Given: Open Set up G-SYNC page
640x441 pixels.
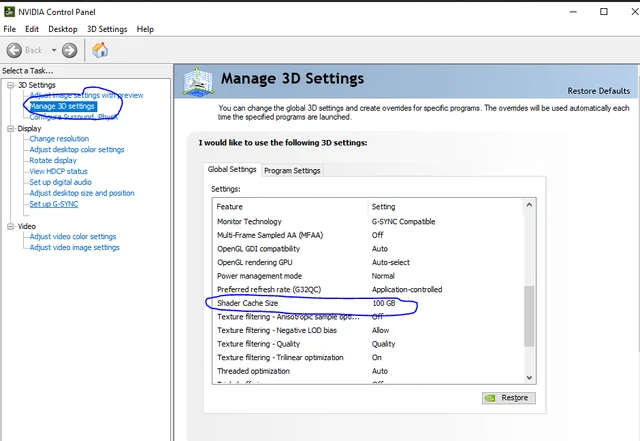Looking at the screenshot, I should 55,204.
